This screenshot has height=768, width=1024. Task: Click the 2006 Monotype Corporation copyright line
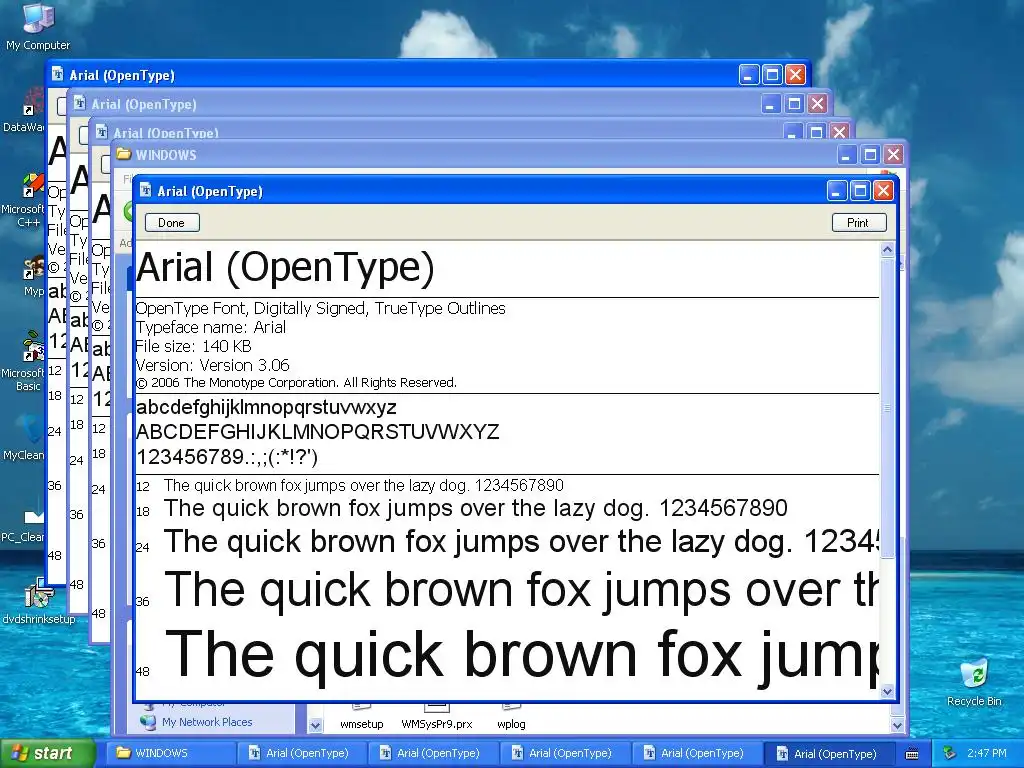[296, 383]
